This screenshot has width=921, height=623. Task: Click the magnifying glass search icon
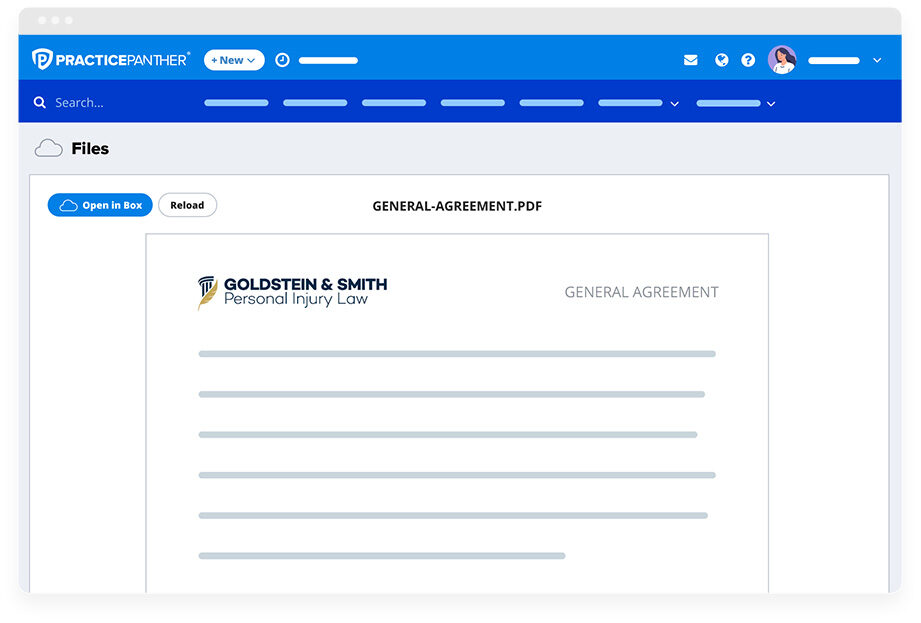tap(40, 103)
